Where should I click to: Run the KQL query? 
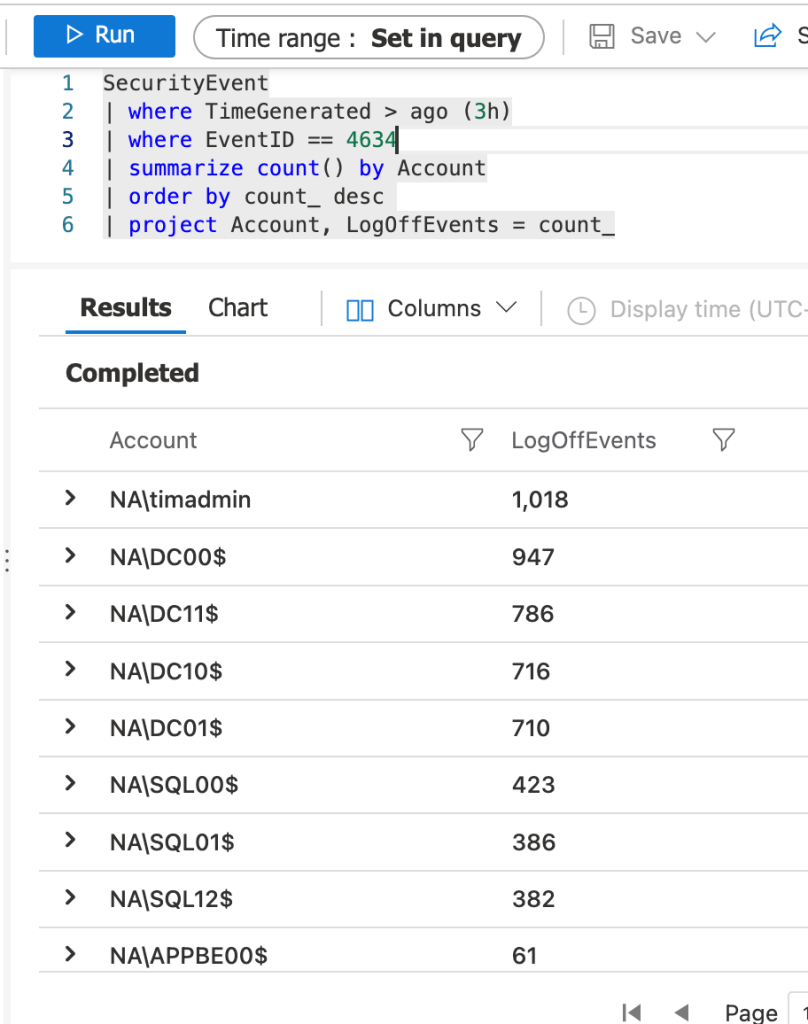tap(104, 36)
